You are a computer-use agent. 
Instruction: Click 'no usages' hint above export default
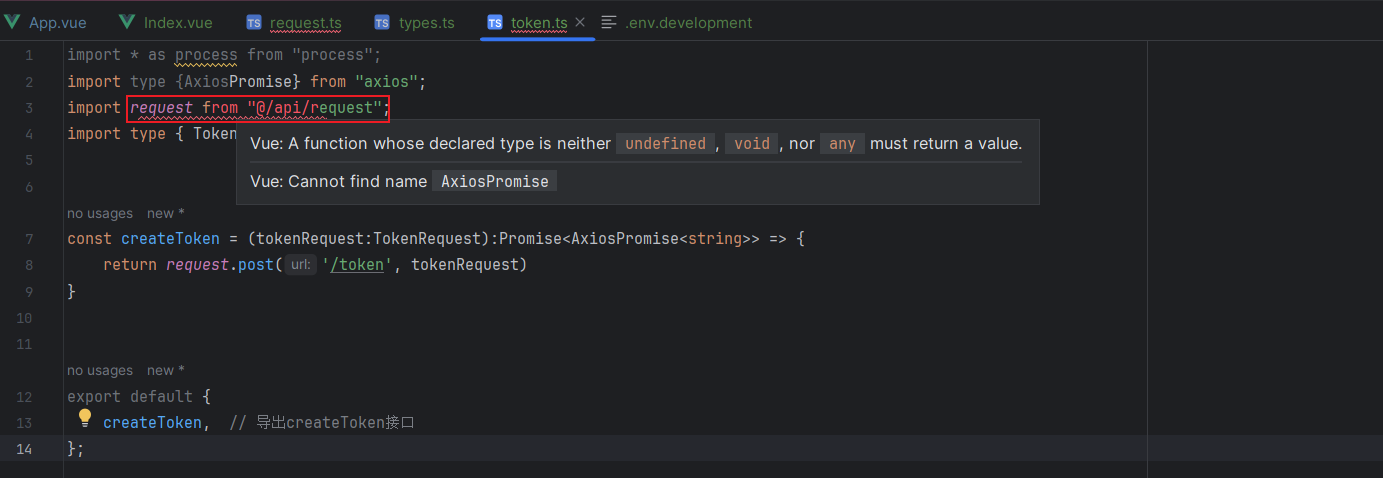coord(100,370)
